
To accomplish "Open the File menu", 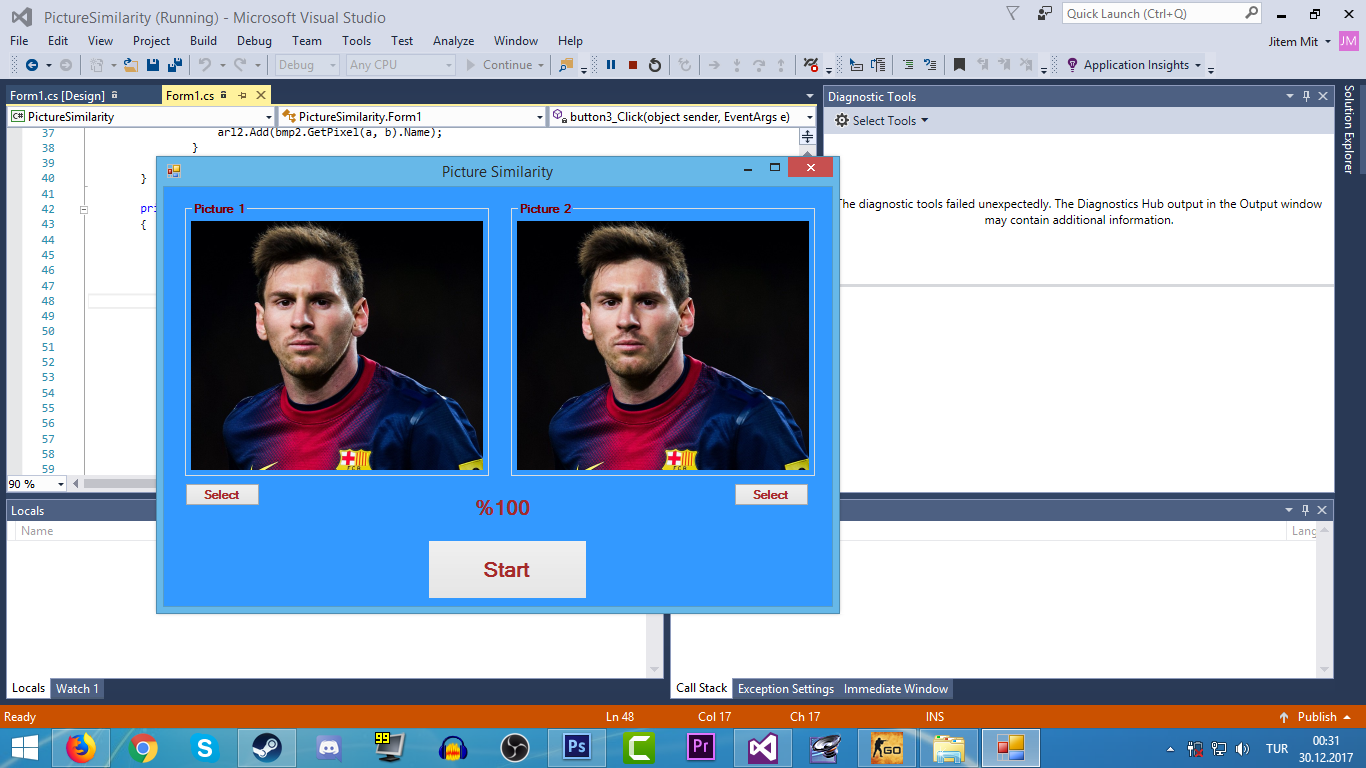I will [x=19, y=41].
